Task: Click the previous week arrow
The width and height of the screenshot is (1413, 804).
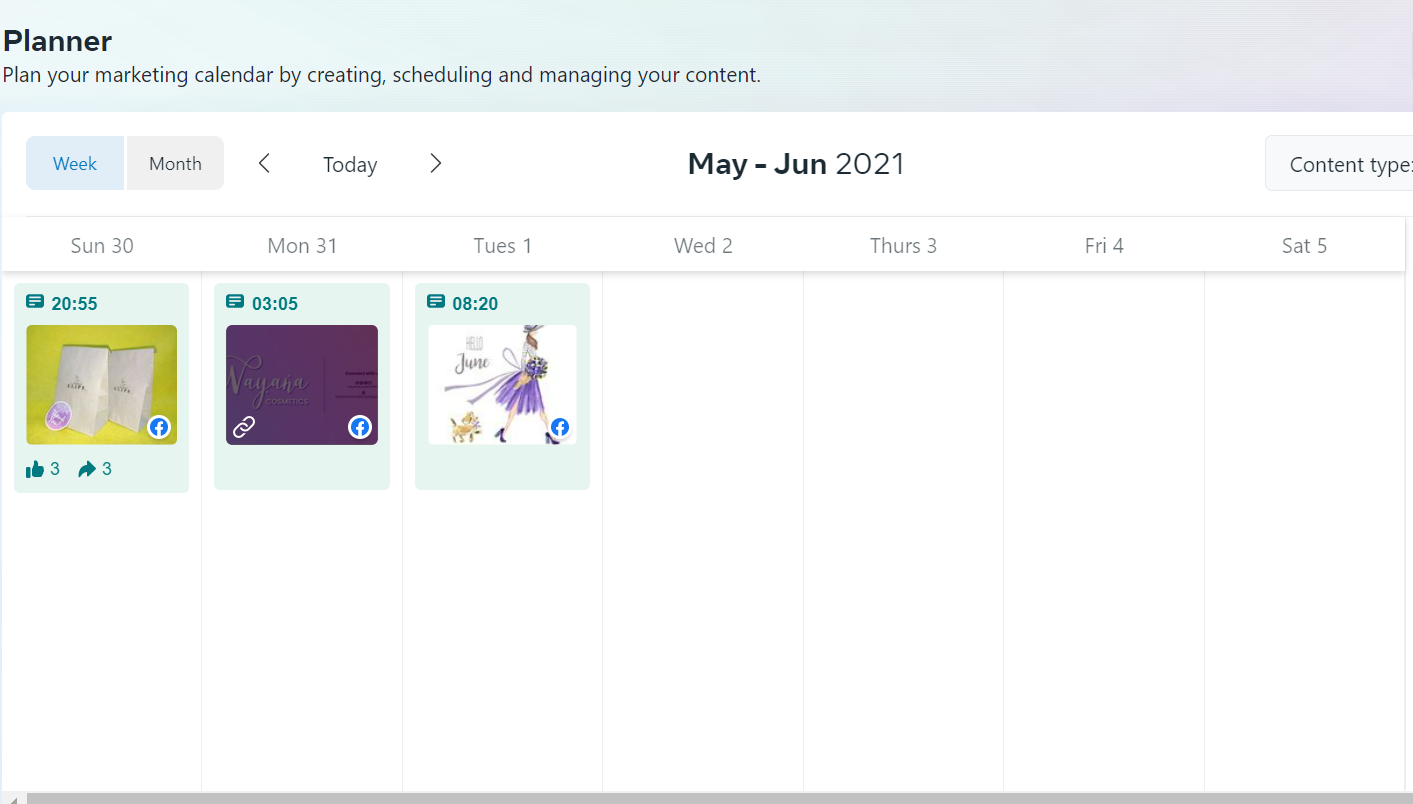Action: 264,163
